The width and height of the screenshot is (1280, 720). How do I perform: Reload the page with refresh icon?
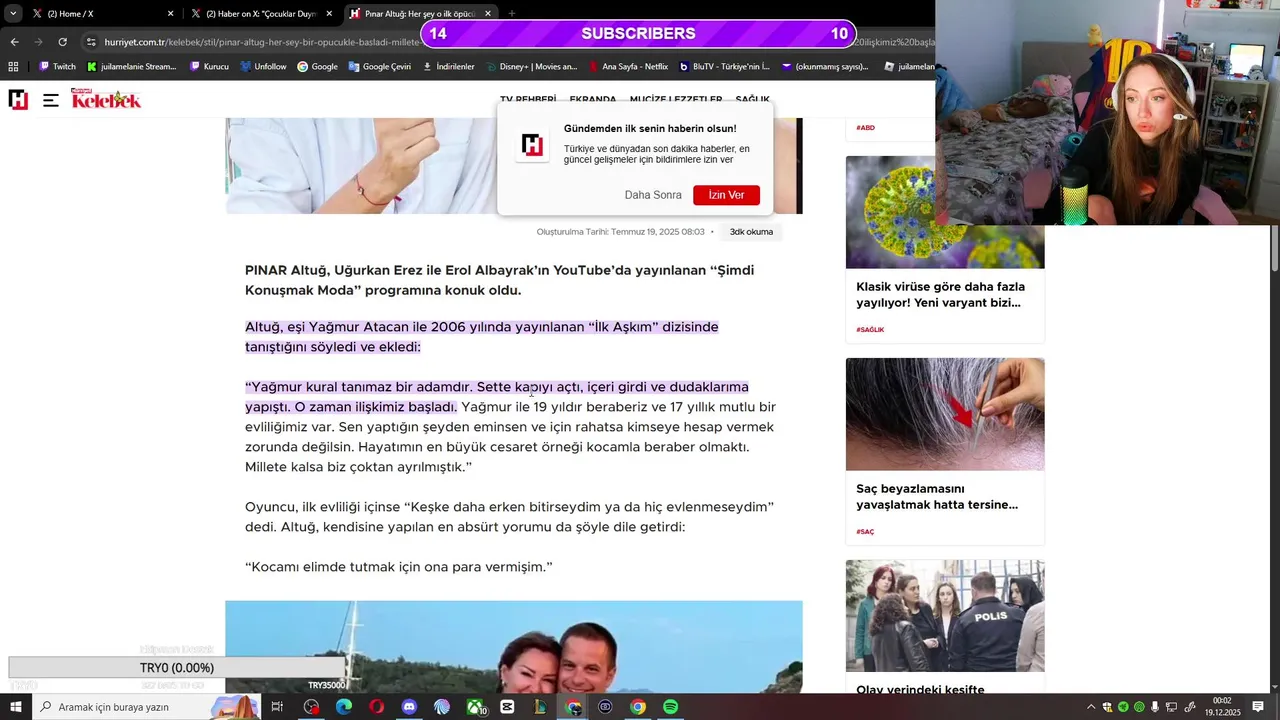point(62,42)
